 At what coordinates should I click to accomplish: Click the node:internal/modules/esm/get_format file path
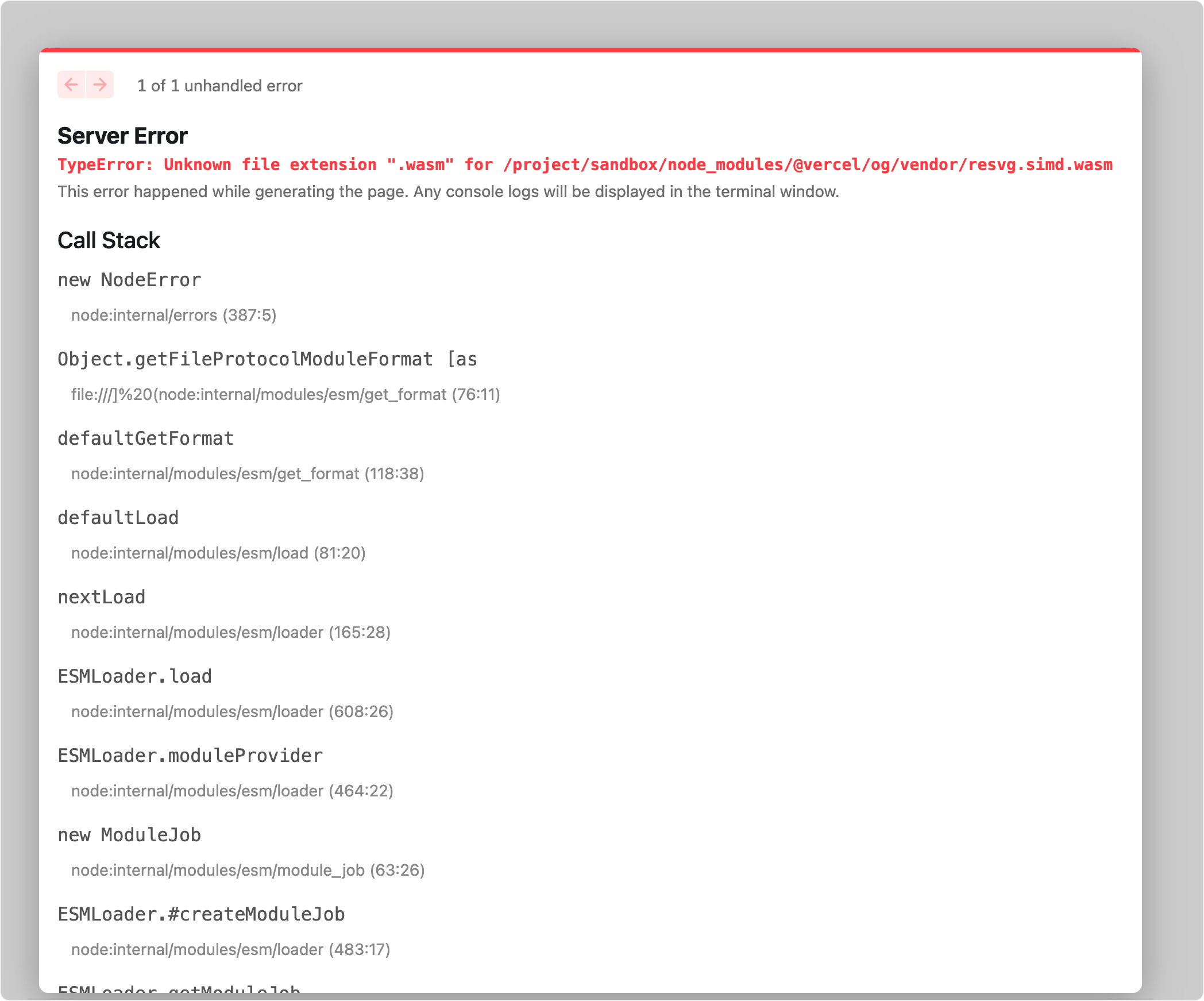click(x=247, y=474)
